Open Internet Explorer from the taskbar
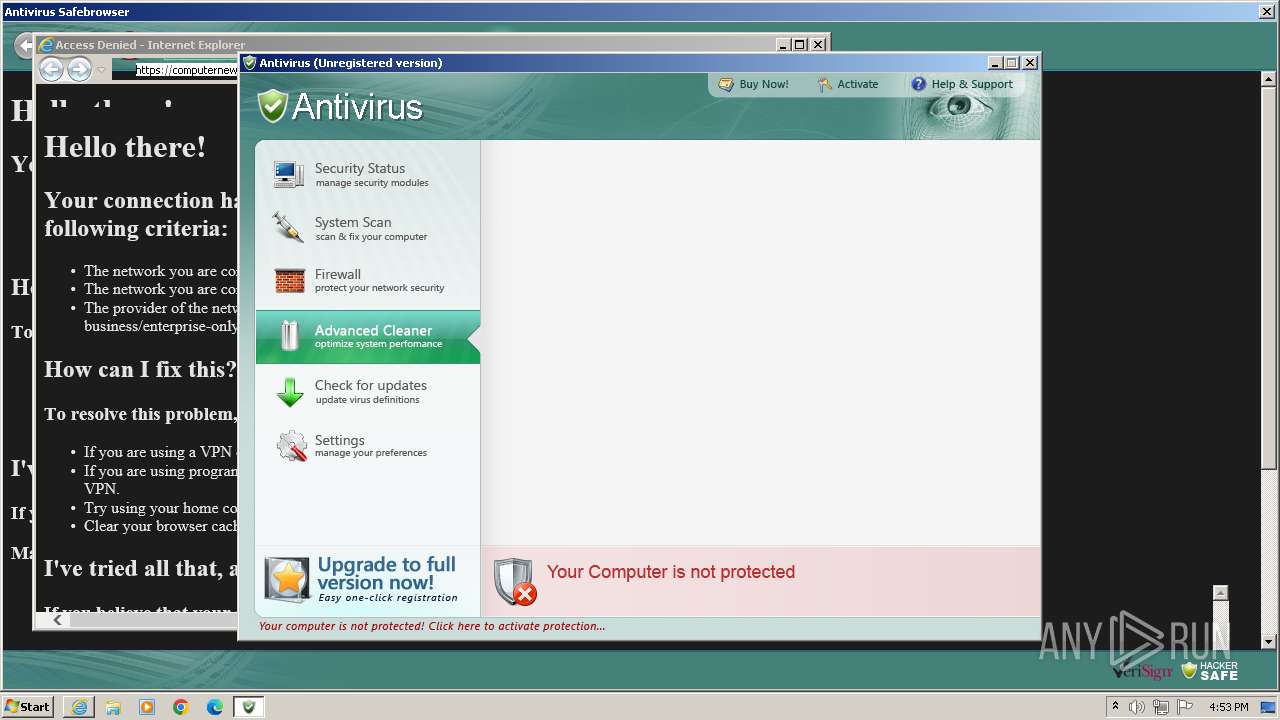 pyautogui.click(x=79, y=707)
